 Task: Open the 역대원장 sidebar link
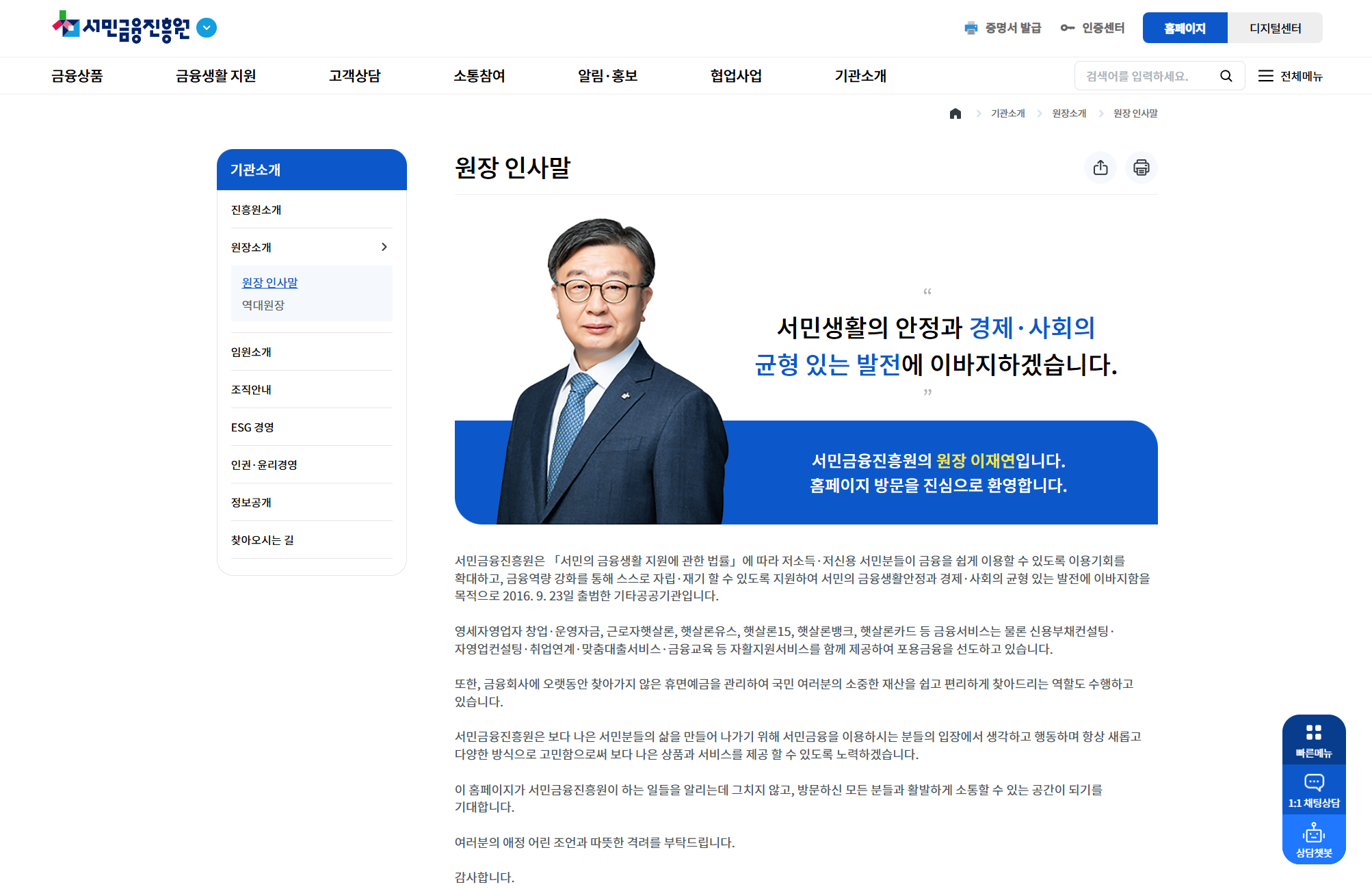pos(263,305)
